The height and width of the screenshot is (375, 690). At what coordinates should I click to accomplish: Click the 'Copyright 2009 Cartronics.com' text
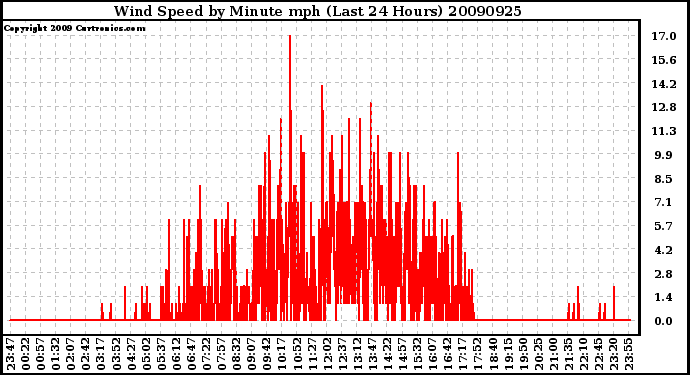coord(74,28)
